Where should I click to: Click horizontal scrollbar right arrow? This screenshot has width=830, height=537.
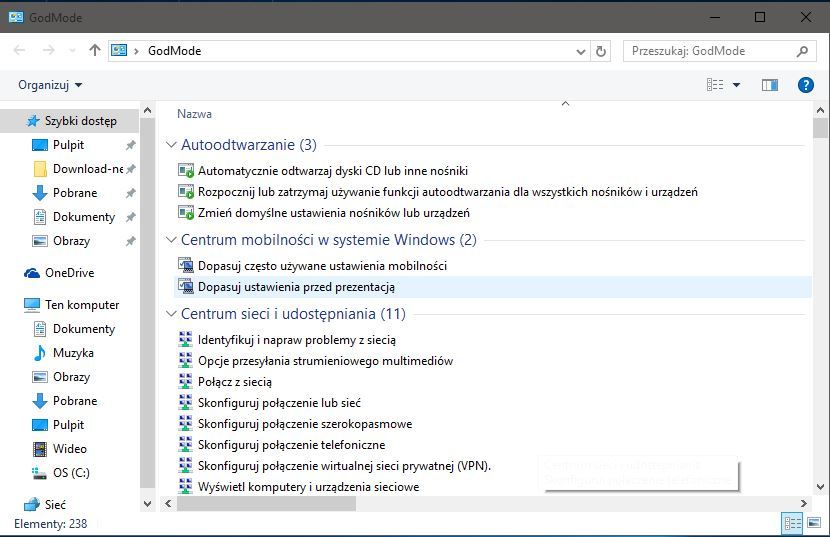point(804,503)
